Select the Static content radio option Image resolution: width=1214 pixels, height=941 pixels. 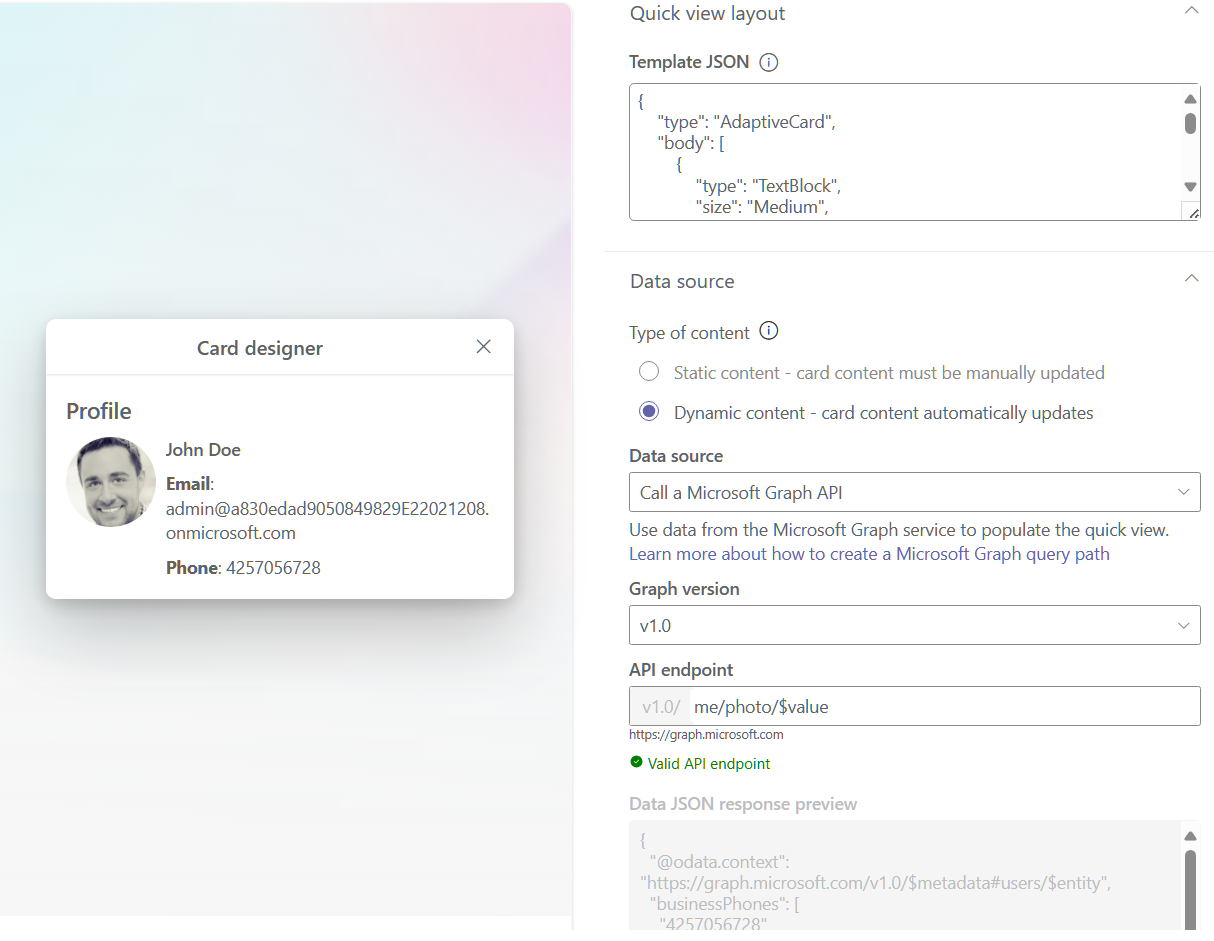(x=649, y=372)
